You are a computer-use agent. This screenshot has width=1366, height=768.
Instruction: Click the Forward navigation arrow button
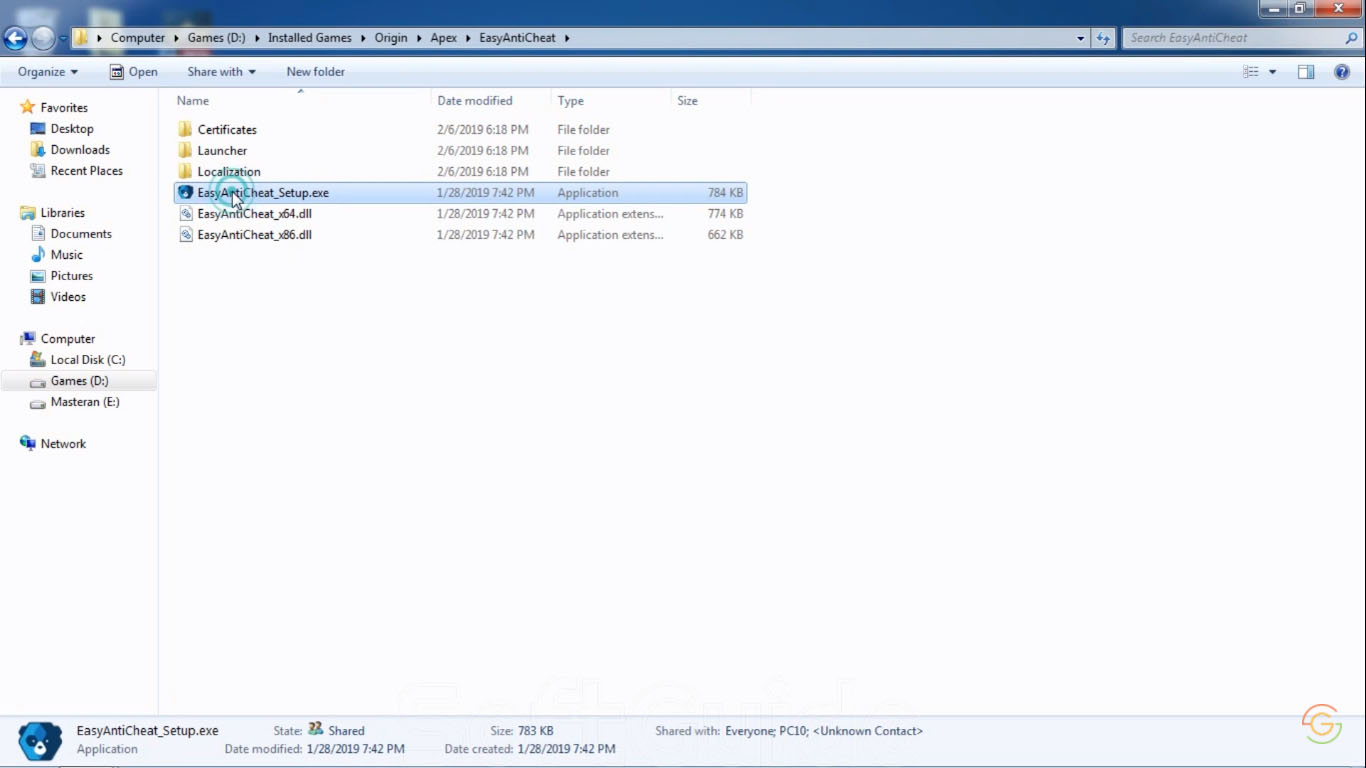[43, 38]
